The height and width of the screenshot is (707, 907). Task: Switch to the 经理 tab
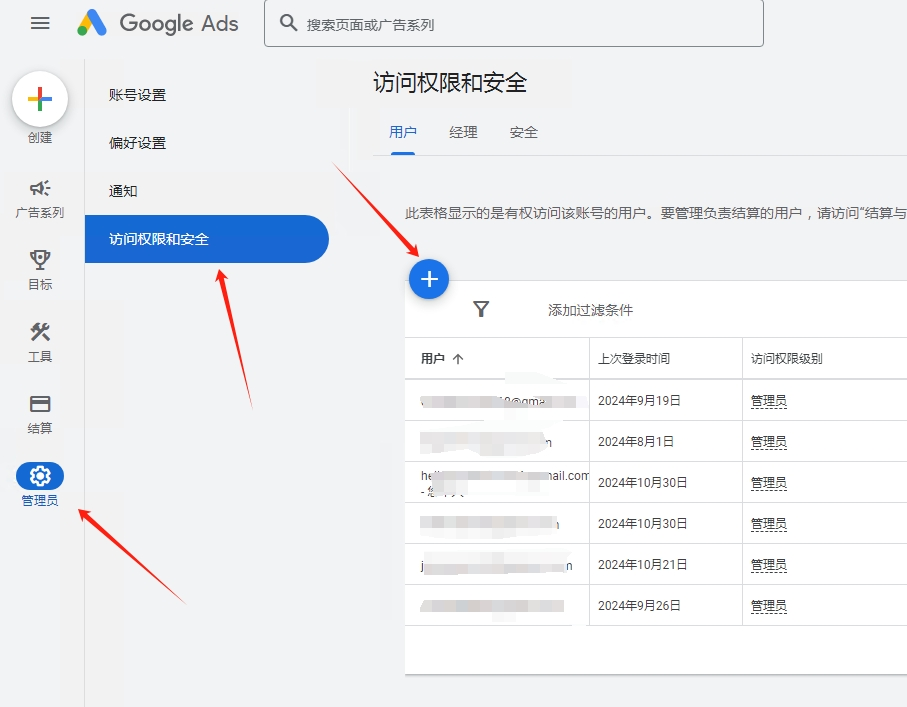click(x=463, y=132)
